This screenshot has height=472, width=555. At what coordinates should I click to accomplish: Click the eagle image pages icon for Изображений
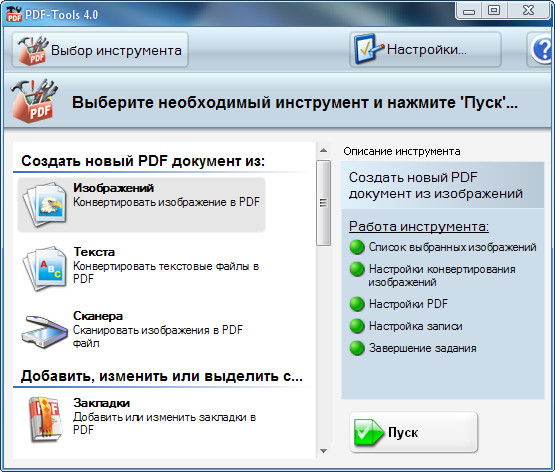coord(45,205)
